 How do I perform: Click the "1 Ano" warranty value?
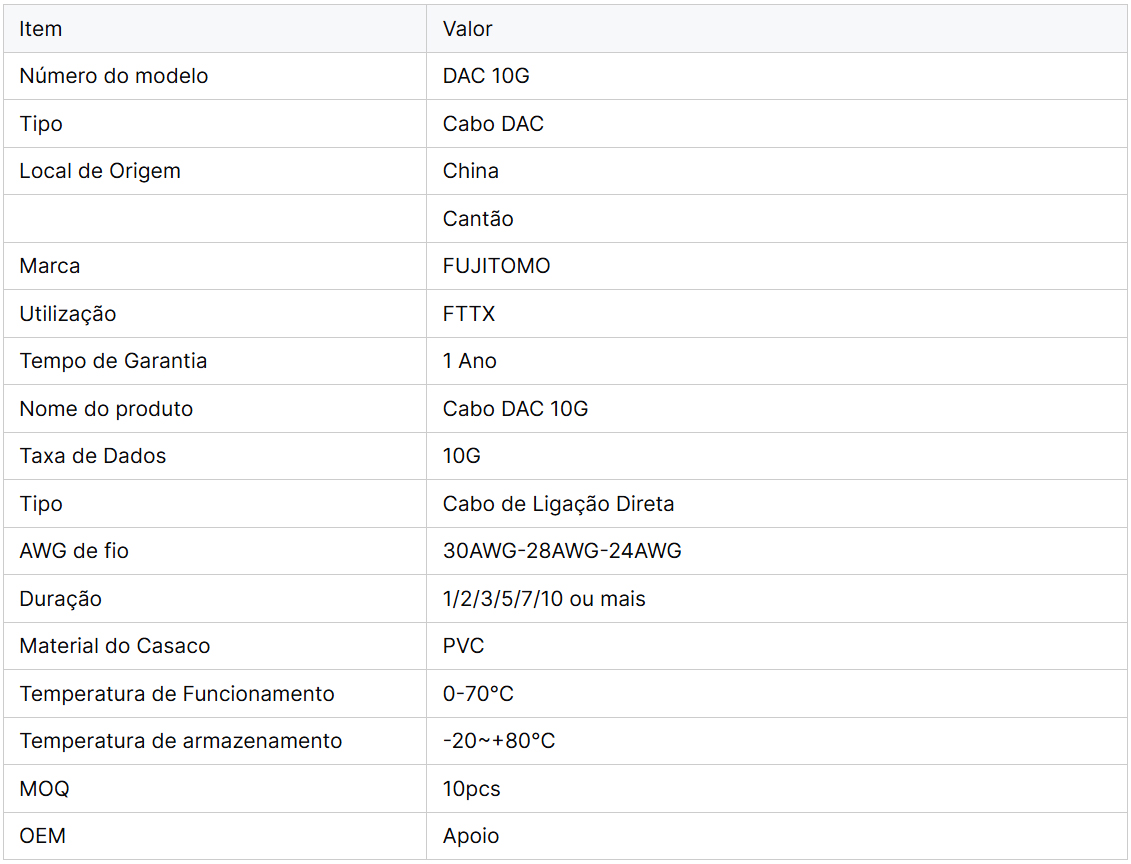click(x=470, y=361)
